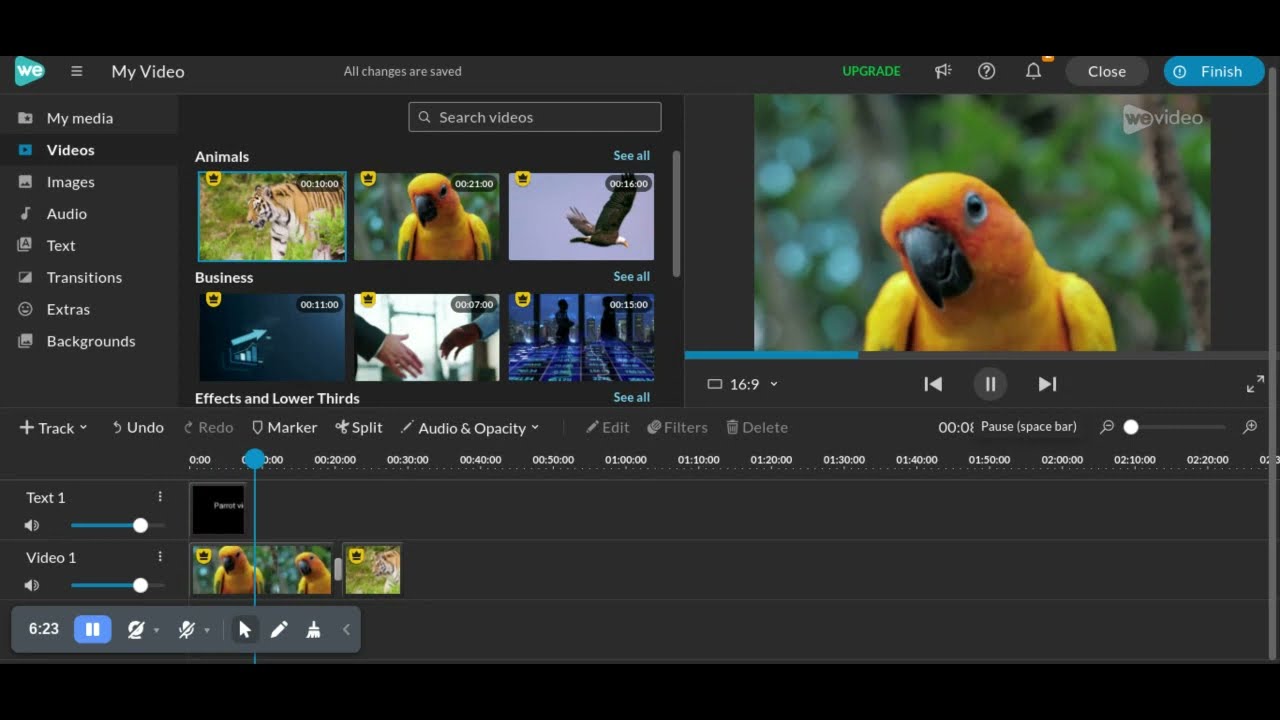1280x720 pixels.
Task: Zoom out the timeline with minus magnifier
Action: click(1107, 427)
